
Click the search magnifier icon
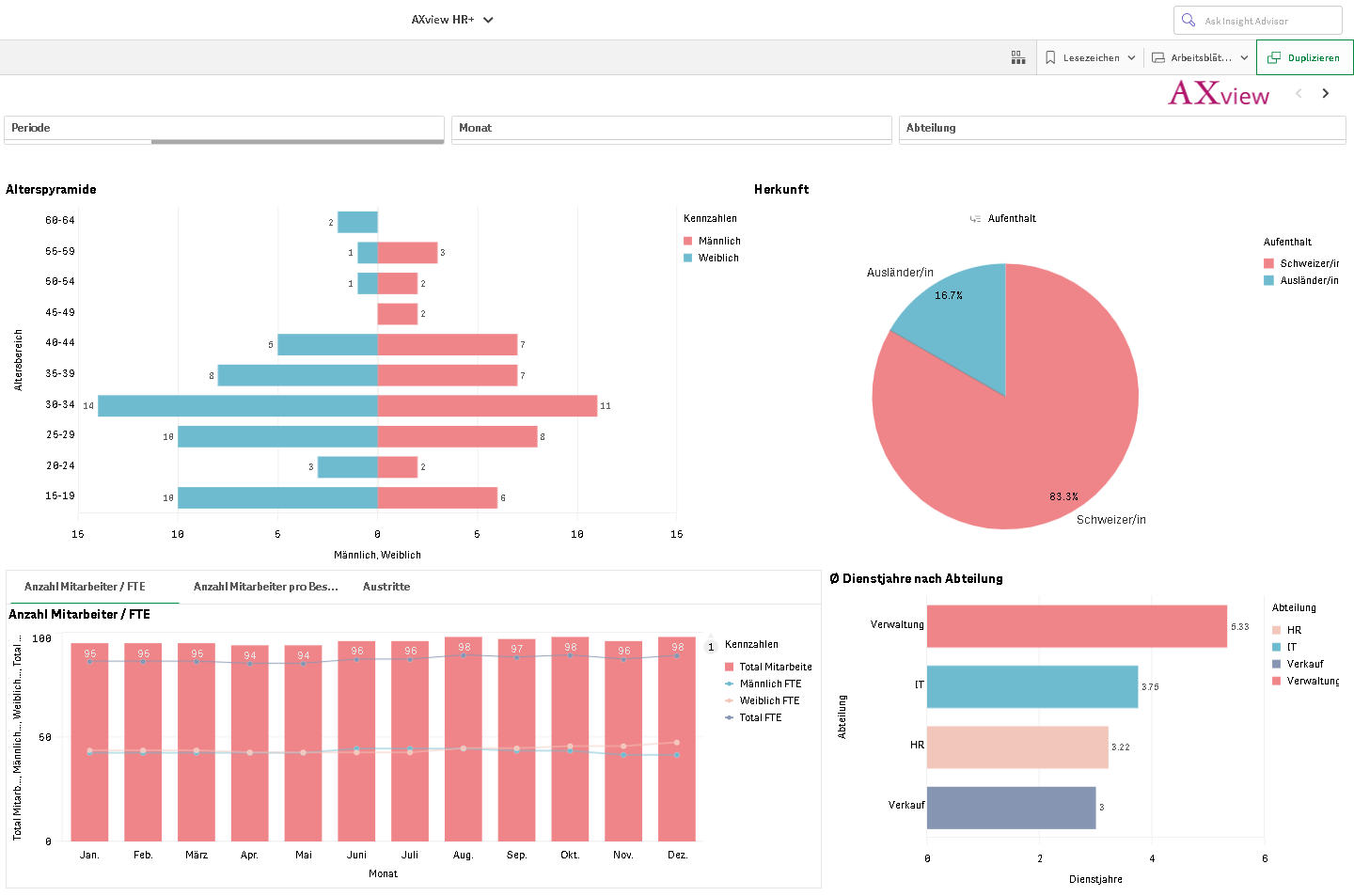pyautogui.click(x=1189, y=20)
